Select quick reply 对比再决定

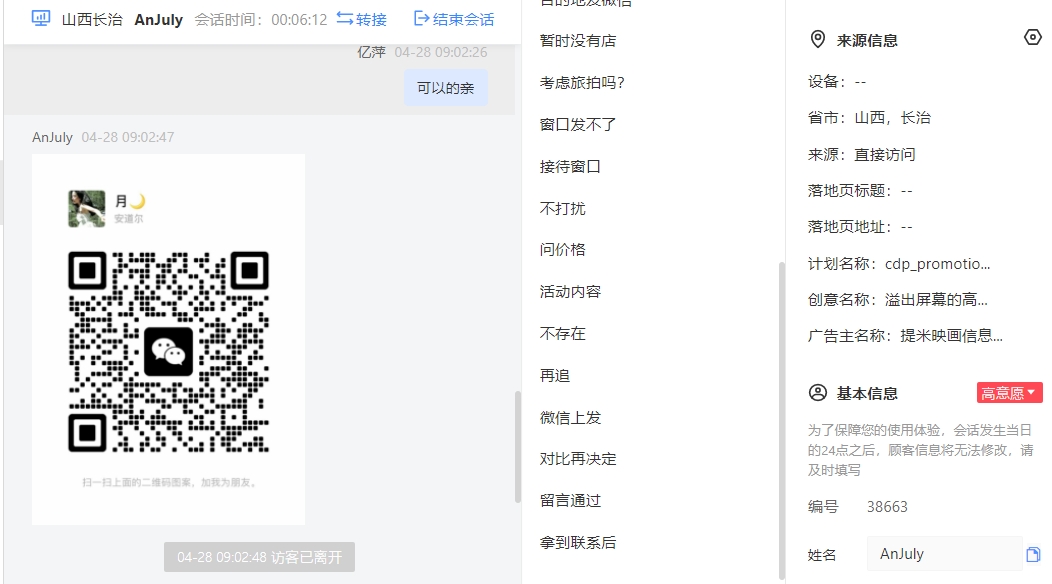pos(578,459)
